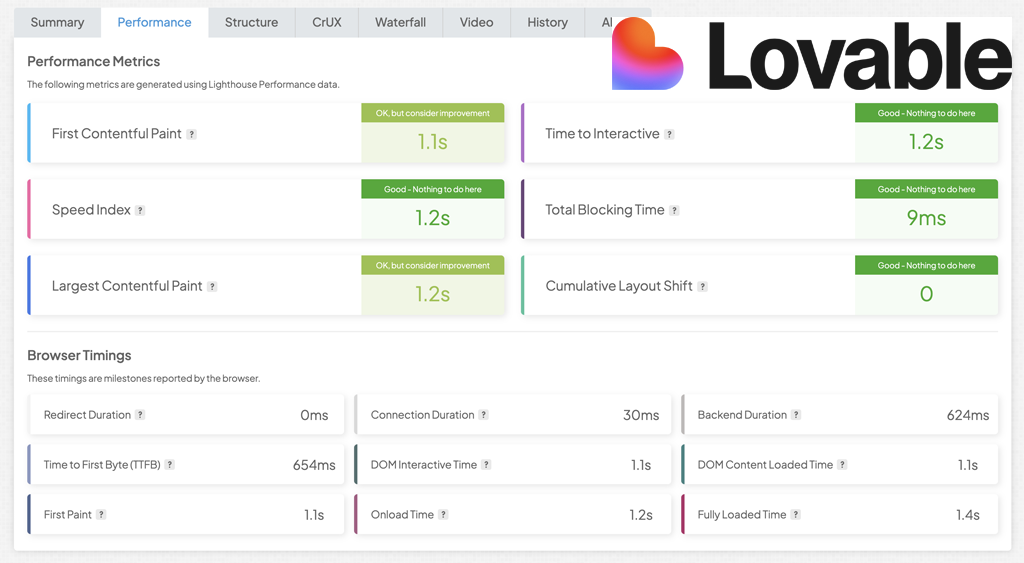This screenshot has height=563, width=1024.
Task: Click the Largest Contentful Paint label
Action: 127,286
